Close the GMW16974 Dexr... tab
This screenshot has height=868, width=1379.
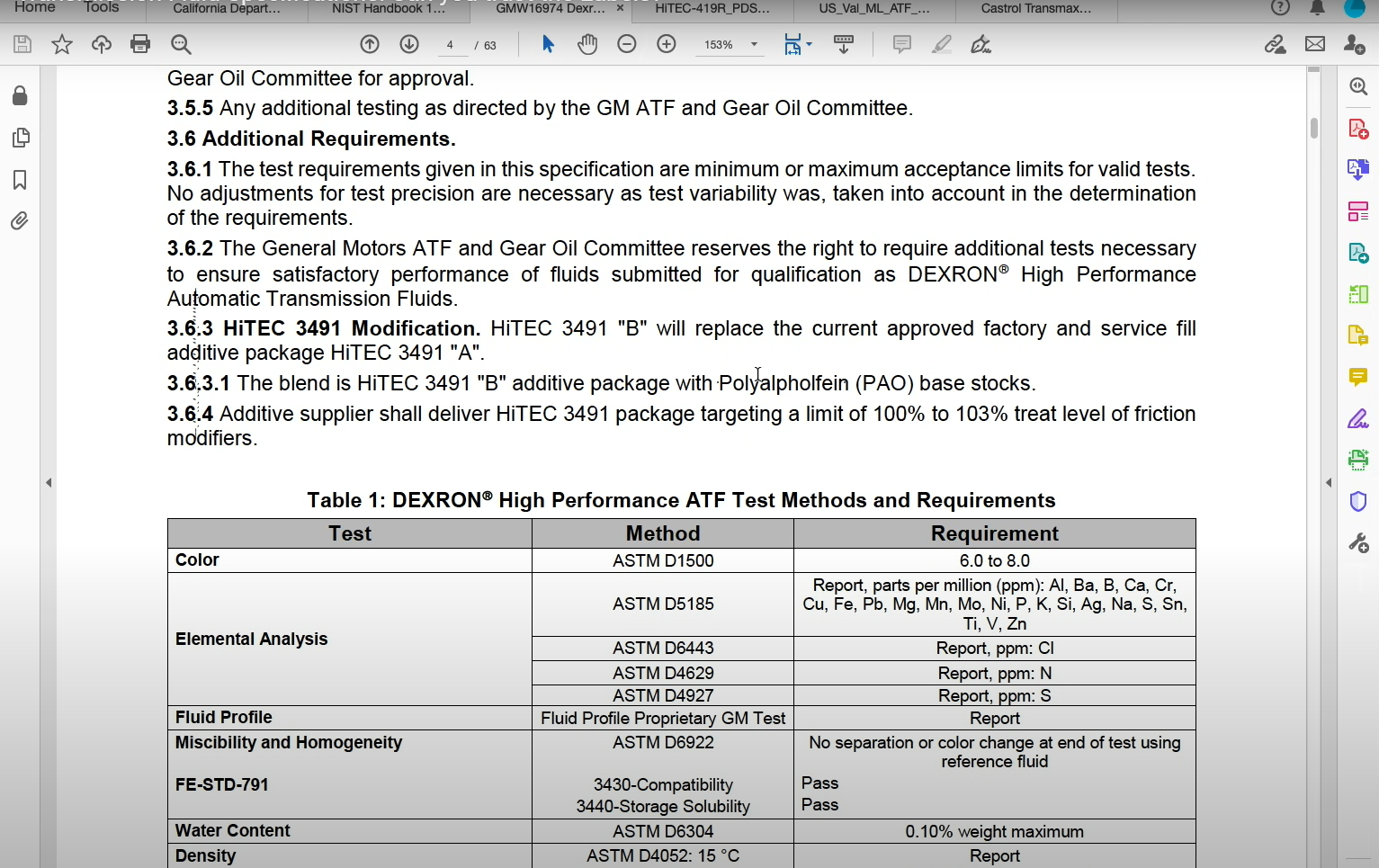pos(620,8)
